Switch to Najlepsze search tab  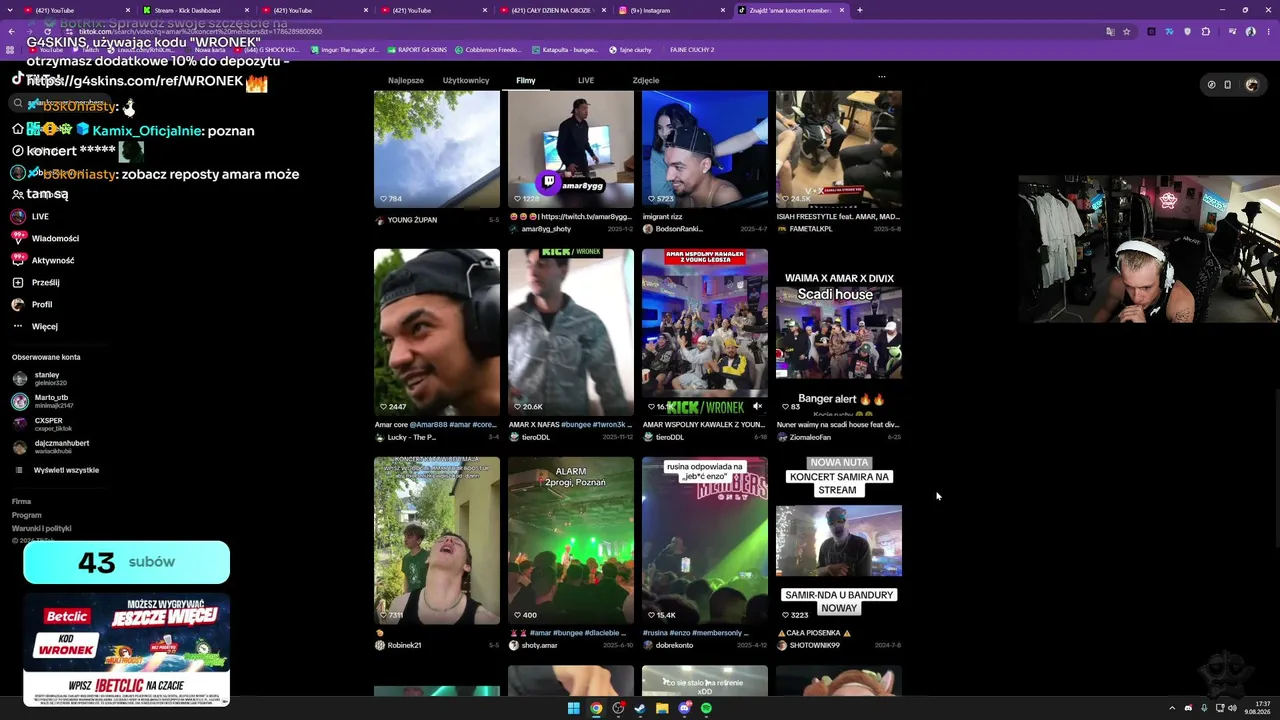coord(406,80)
